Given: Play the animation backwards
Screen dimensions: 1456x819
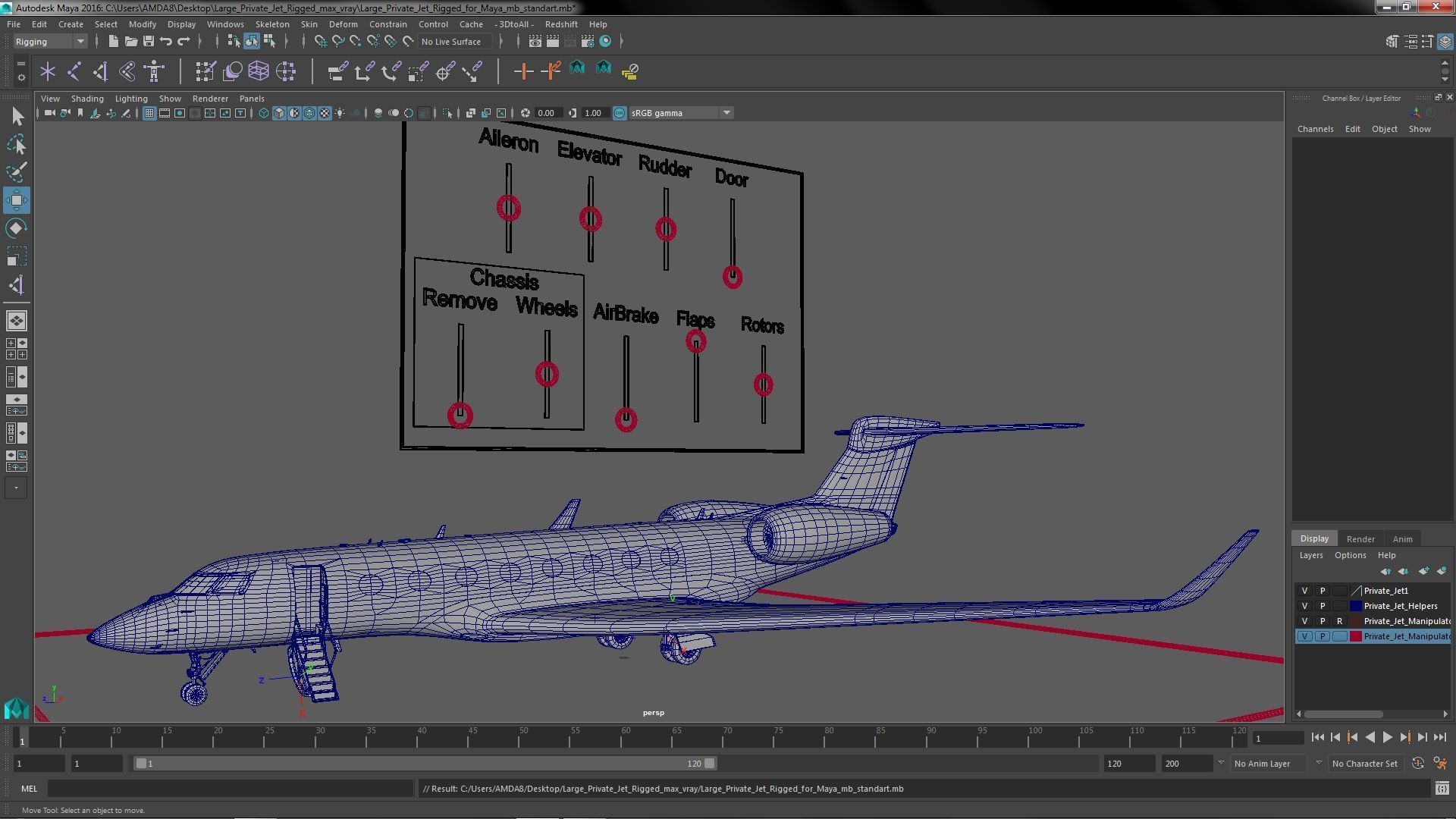Looking at the screenshot, I should point(1370,737).
